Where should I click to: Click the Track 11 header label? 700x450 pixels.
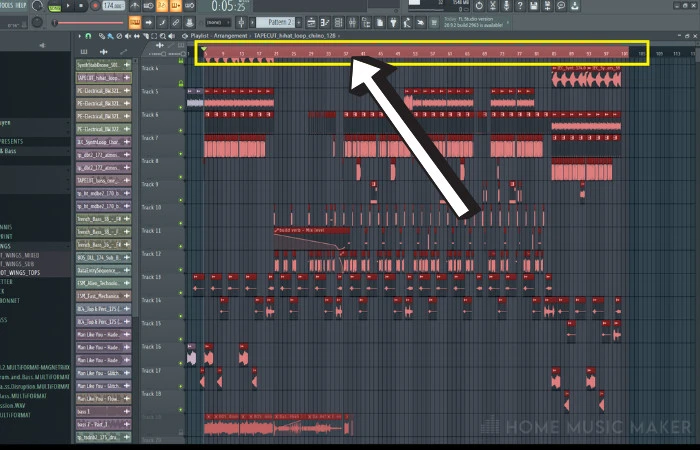click(151, 231)
